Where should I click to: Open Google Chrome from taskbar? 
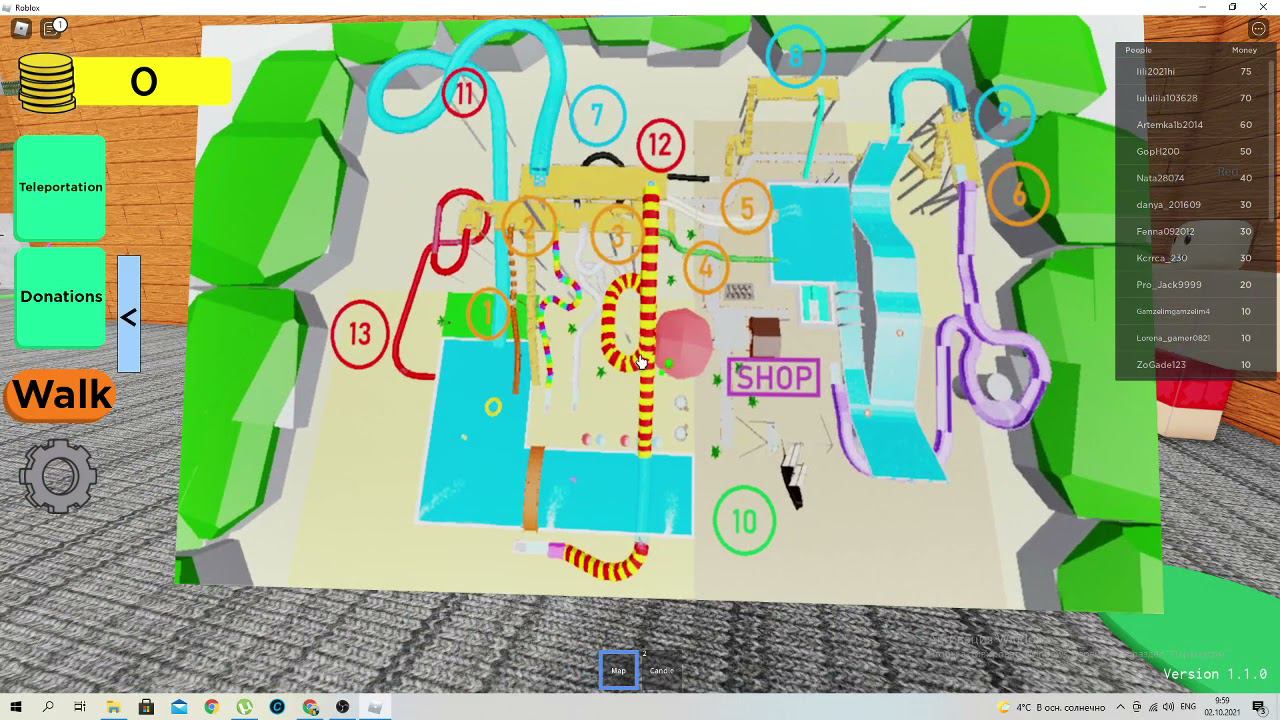coord(212,707)
